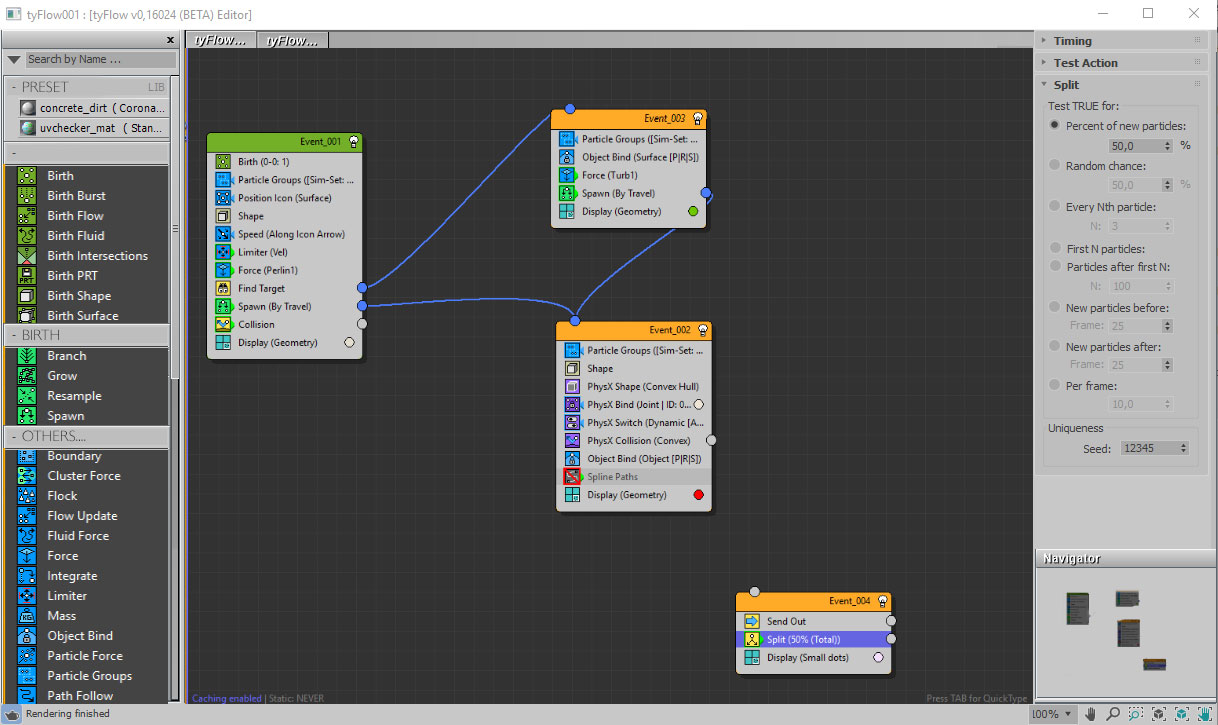This screenshot has width=1218, height=725.
Task: Click the Birth Burst icon in operator list
Action: tap(28, 196)
